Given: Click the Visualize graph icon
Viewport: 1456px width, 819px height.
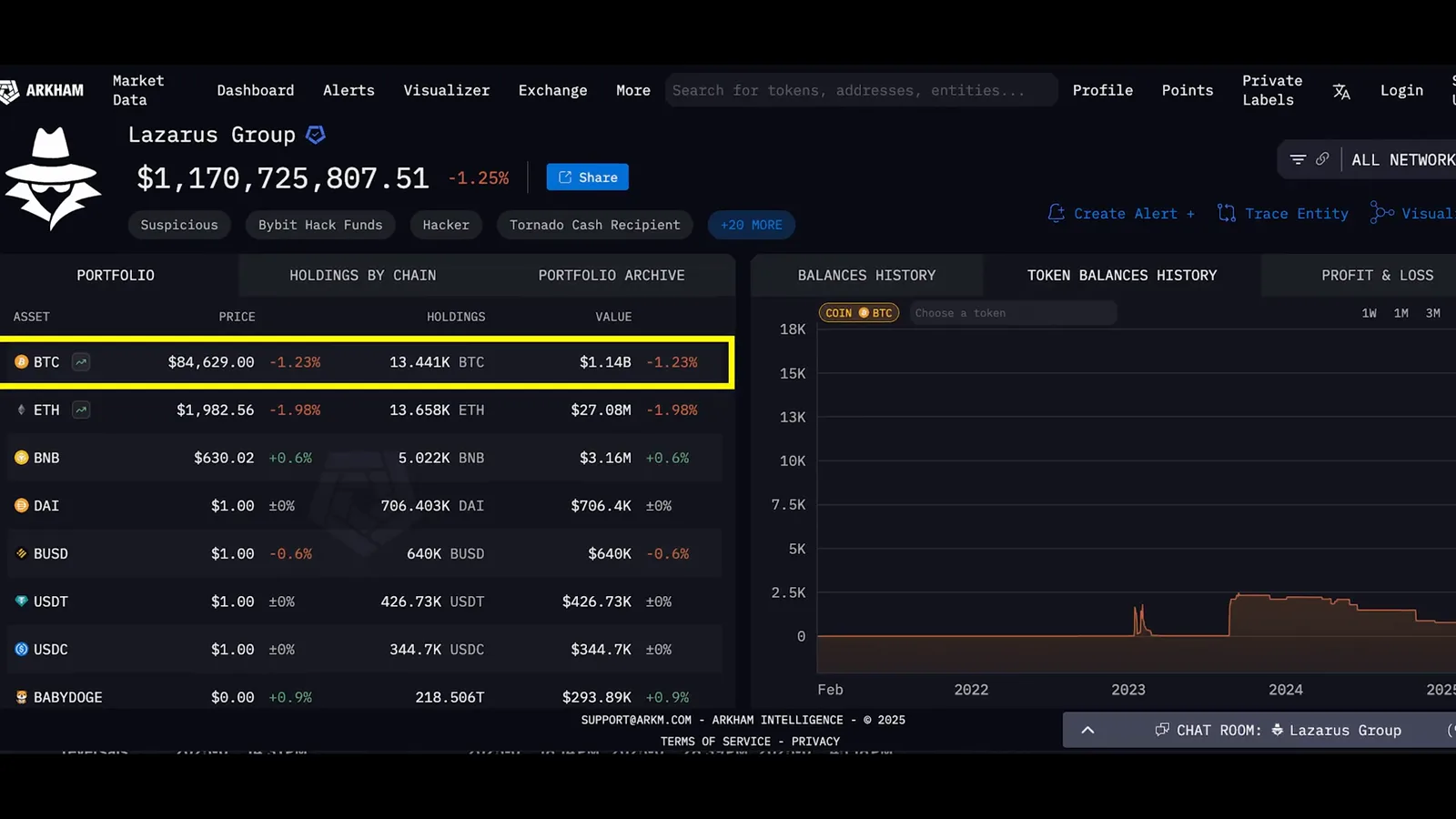Looking at the screenshot, I should (1381, 213).
